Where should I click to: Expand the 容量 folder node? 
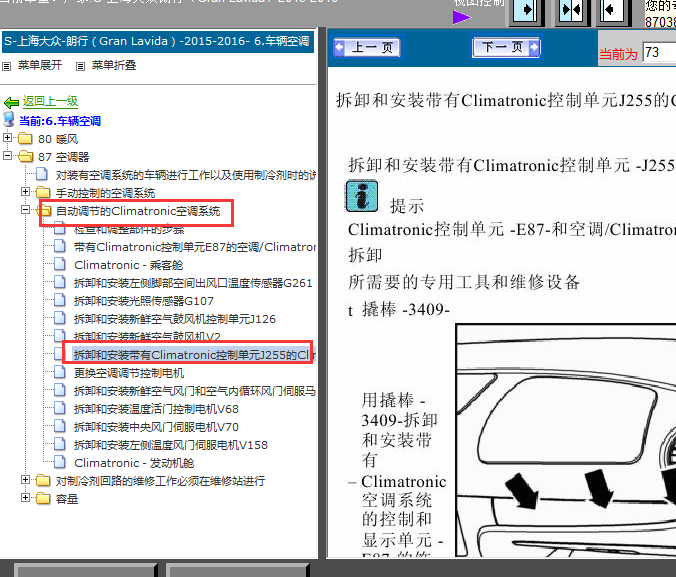[x=25, y=498]
